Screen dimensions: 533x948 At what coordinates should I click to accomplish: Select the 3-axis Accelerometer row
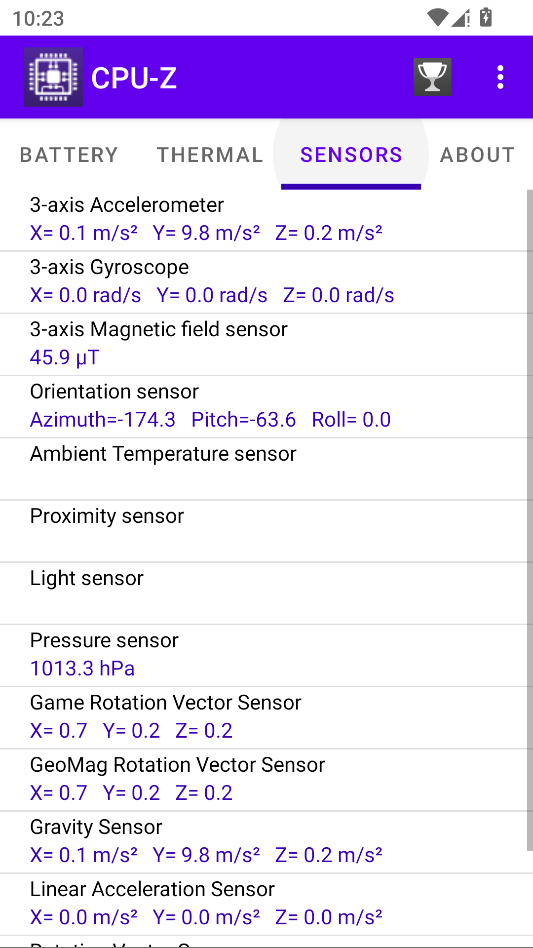pos(263,219)
